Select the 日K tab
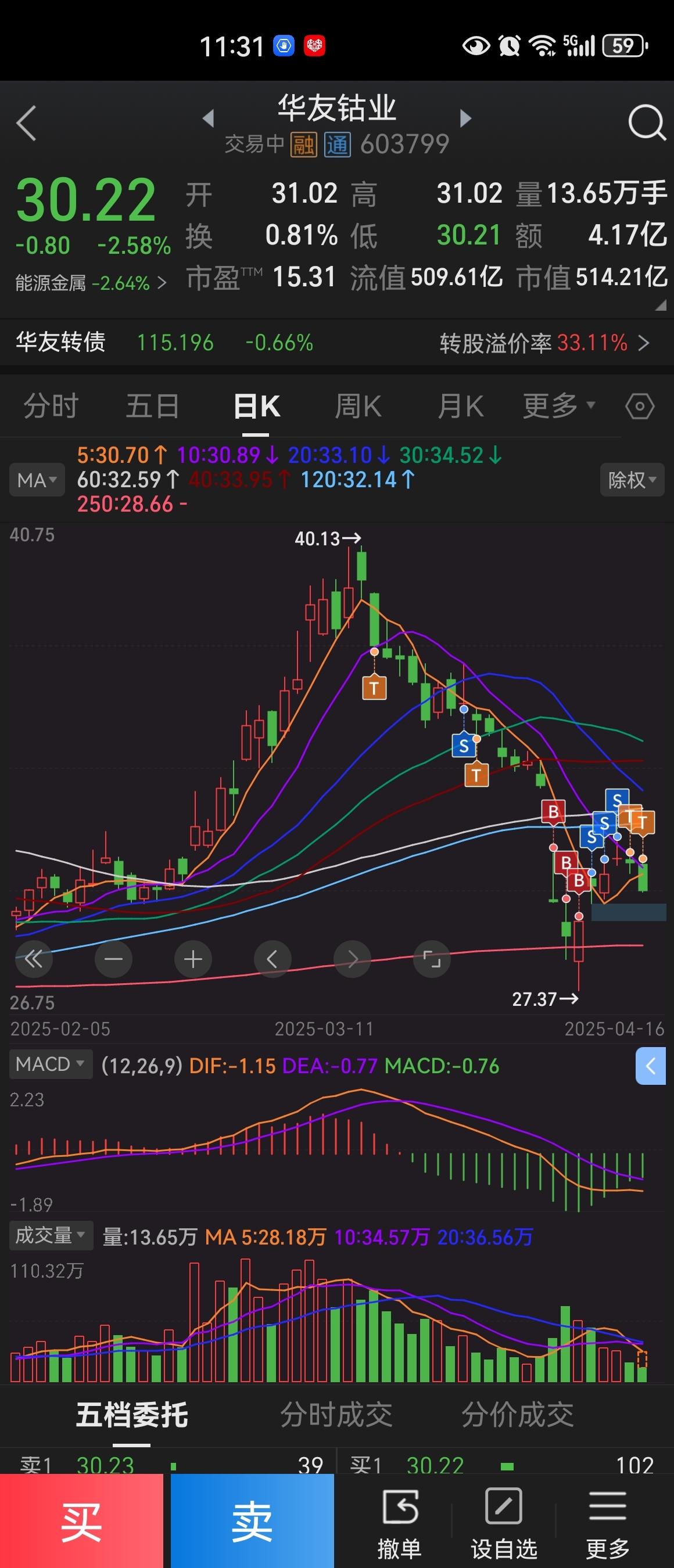 click(x=256, y=406)
